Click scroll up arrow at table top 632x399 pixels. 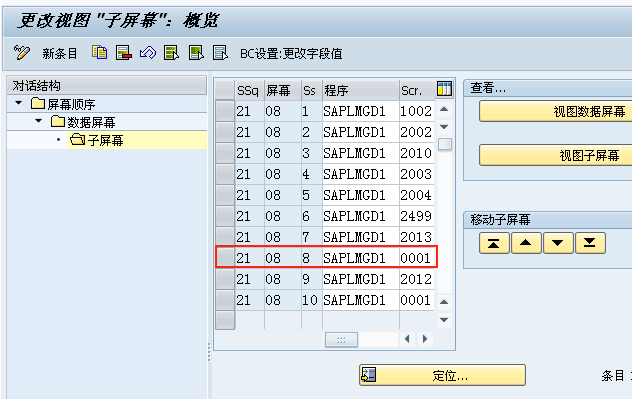tap(444, 109)
